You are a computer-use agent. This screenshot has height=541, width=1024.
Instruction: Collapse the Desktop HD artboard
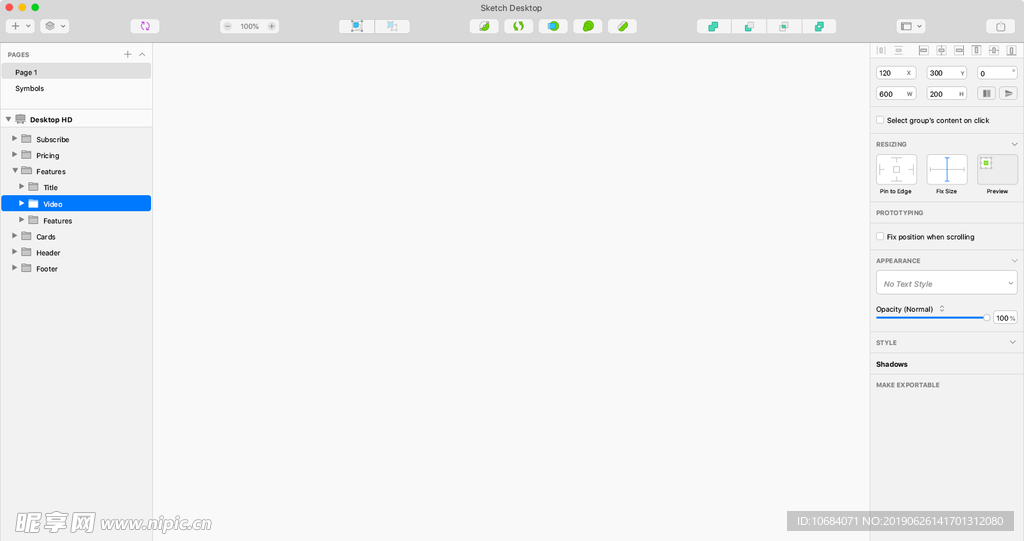click(8, 119)
